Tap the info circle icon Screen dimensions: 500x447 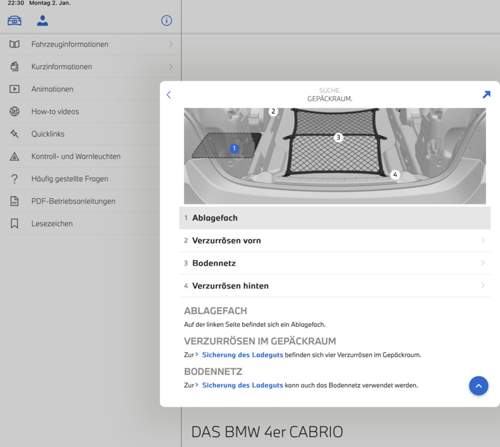click(166, 21)
